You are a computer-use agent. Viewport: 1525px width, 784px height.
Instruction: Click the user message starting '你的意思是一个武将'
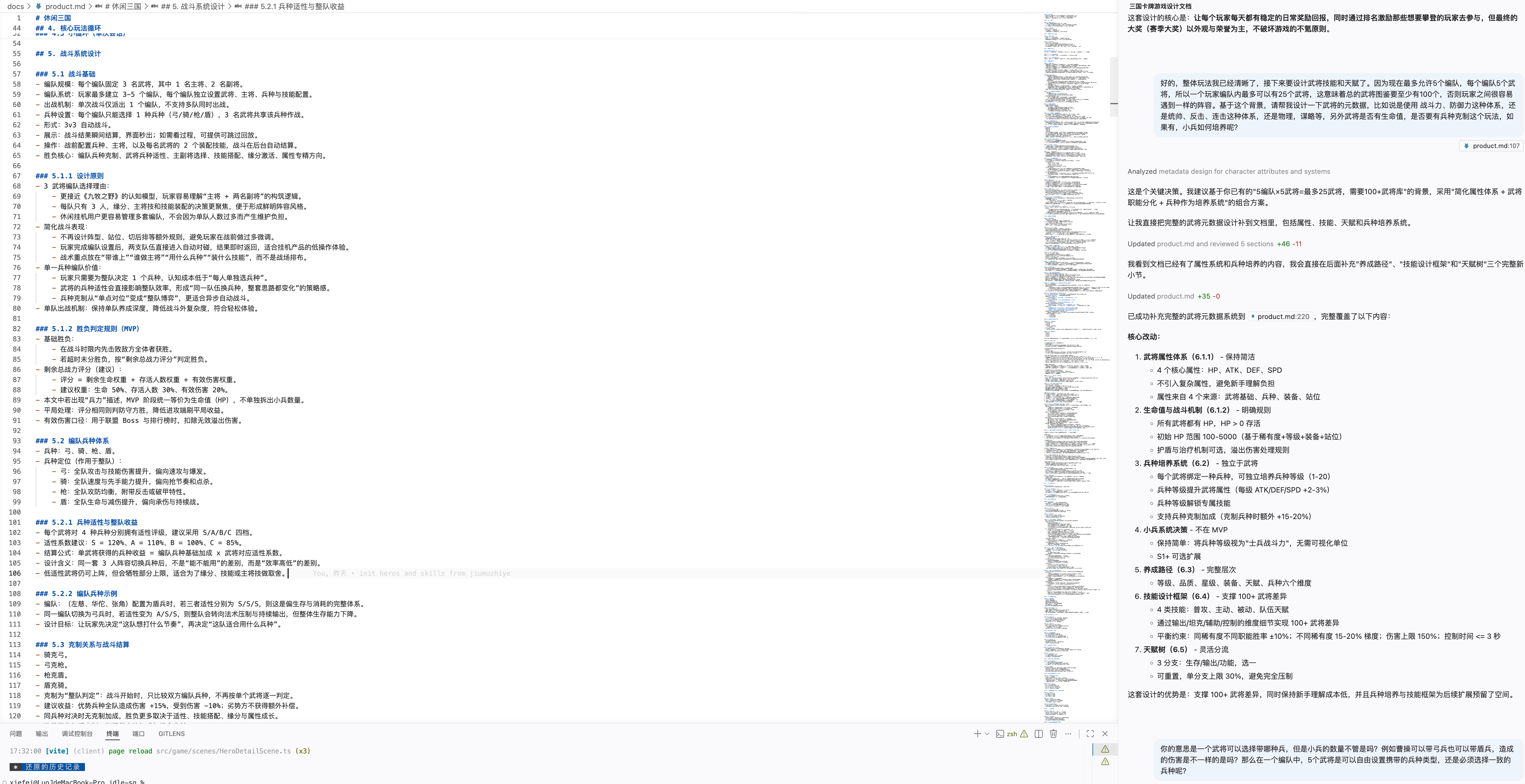(x=1338, y=760)
